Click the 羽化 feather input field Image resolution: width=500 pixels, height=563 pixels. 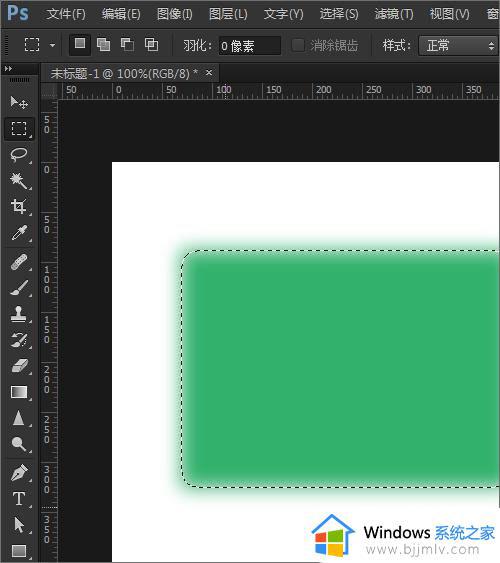click(x=250, y=46)
